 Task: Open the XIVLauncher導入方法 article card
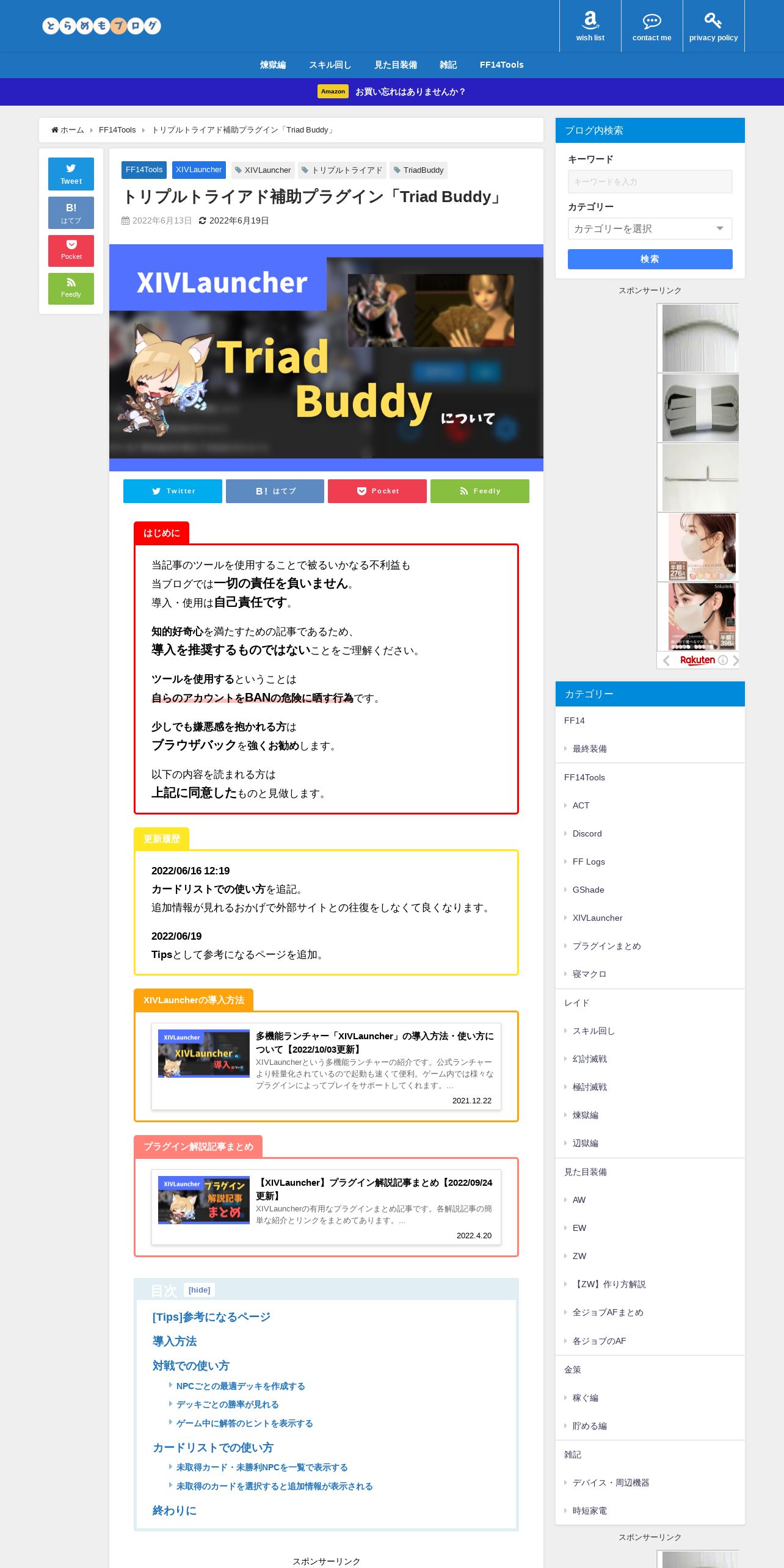click(326, 1066)
